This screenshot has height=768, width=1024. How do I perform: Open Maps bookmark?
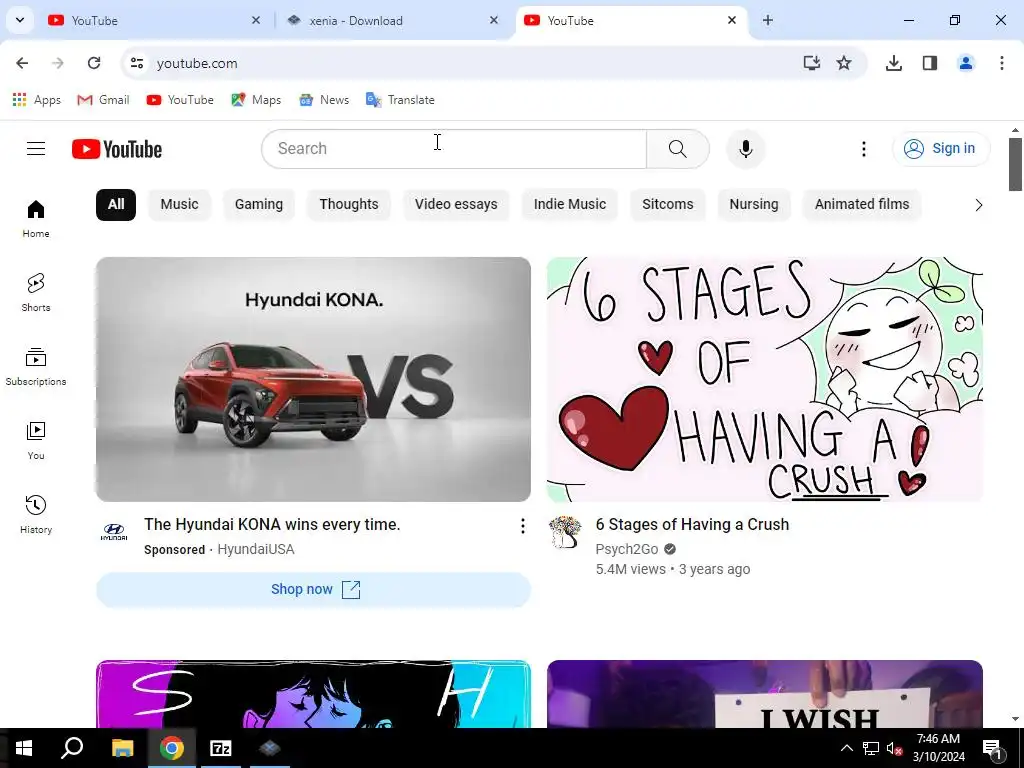click(x=256, y=100)
